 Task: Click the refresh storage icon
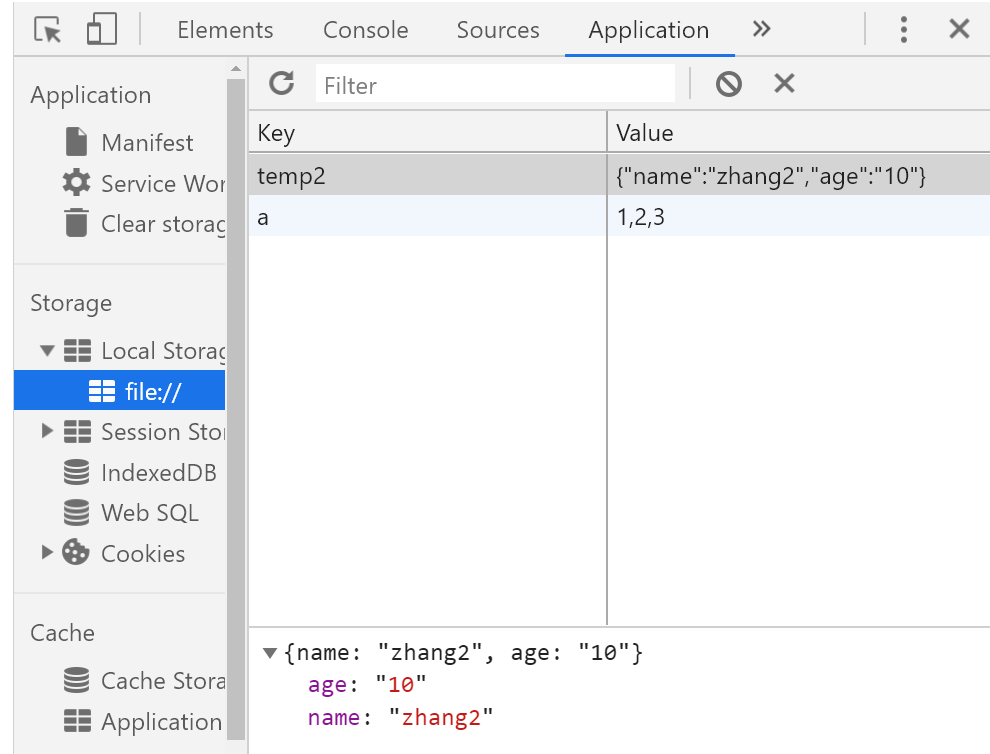[x=282, y=84]
